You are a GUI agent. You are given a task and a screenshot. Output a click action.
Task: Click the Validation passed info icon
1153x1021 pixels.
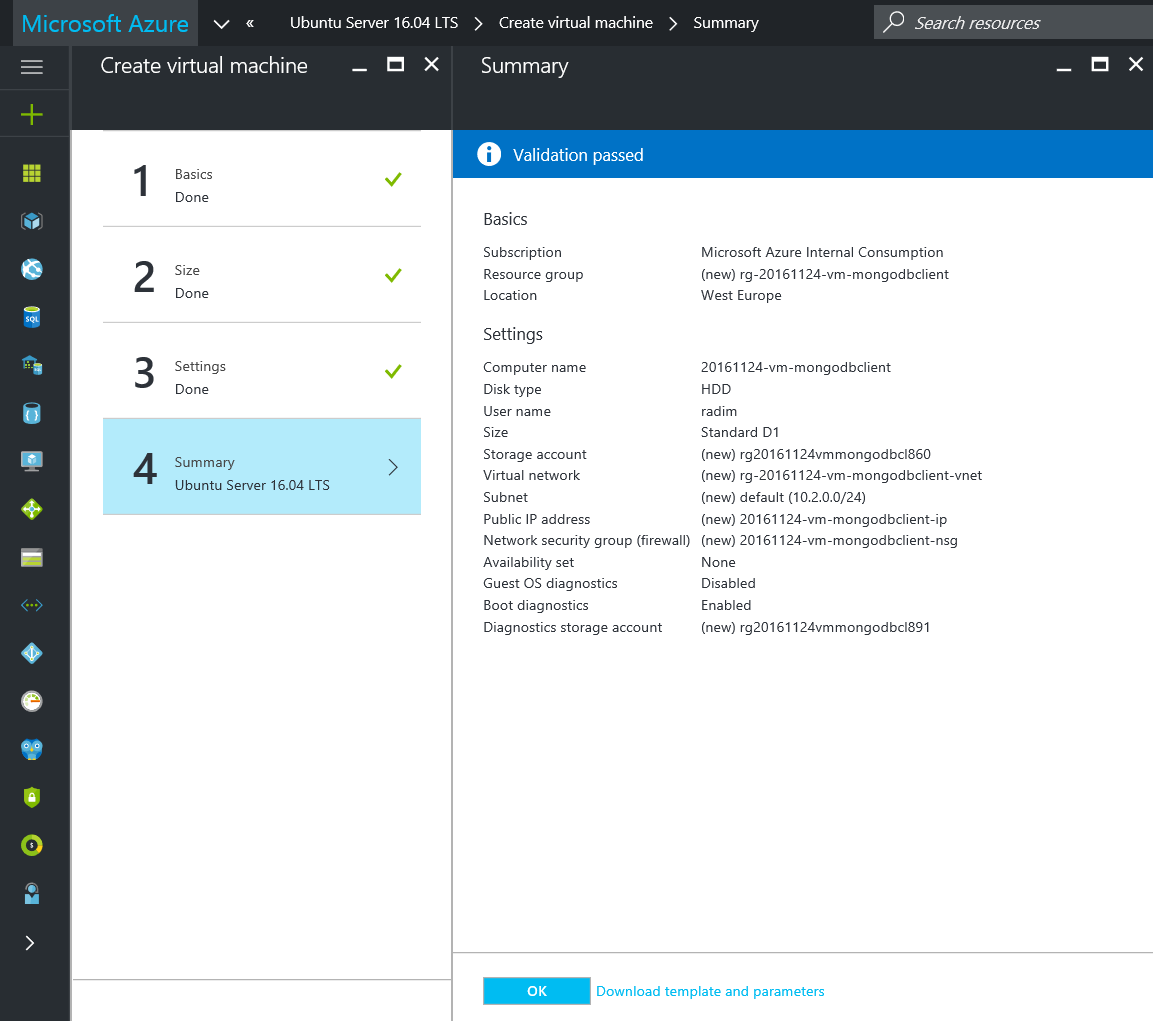coord(489,154)
